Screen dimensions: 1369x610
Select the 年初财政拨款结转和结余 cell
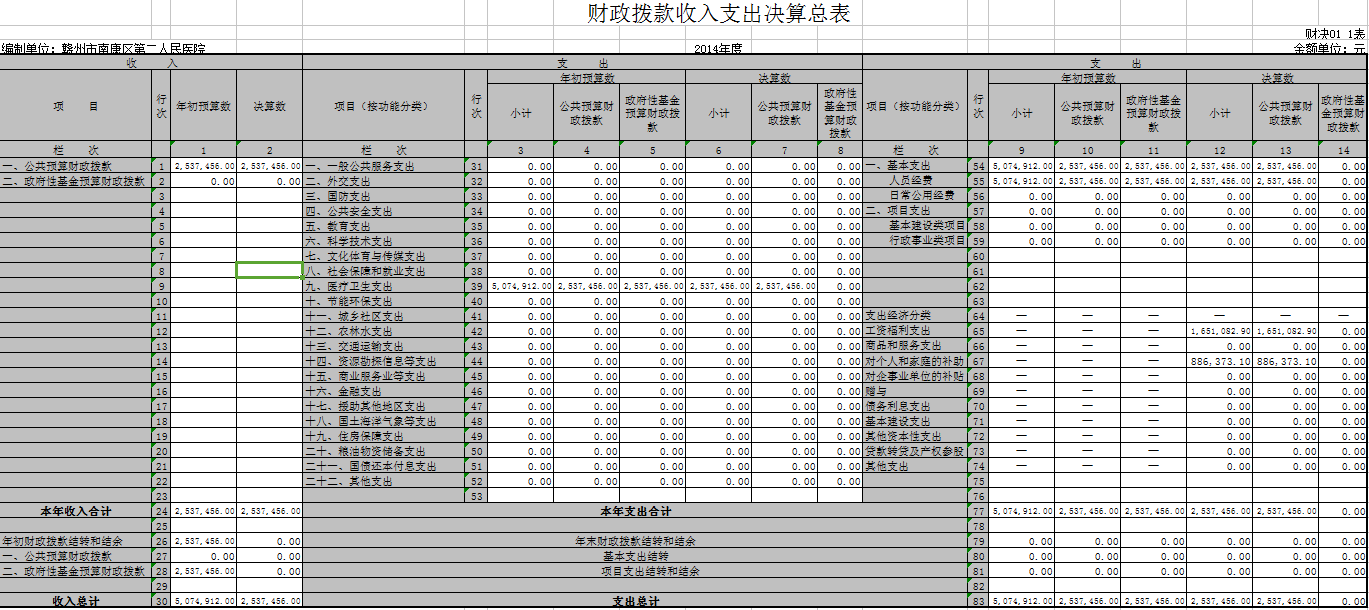pyautogui.click(x=76, y=542)
